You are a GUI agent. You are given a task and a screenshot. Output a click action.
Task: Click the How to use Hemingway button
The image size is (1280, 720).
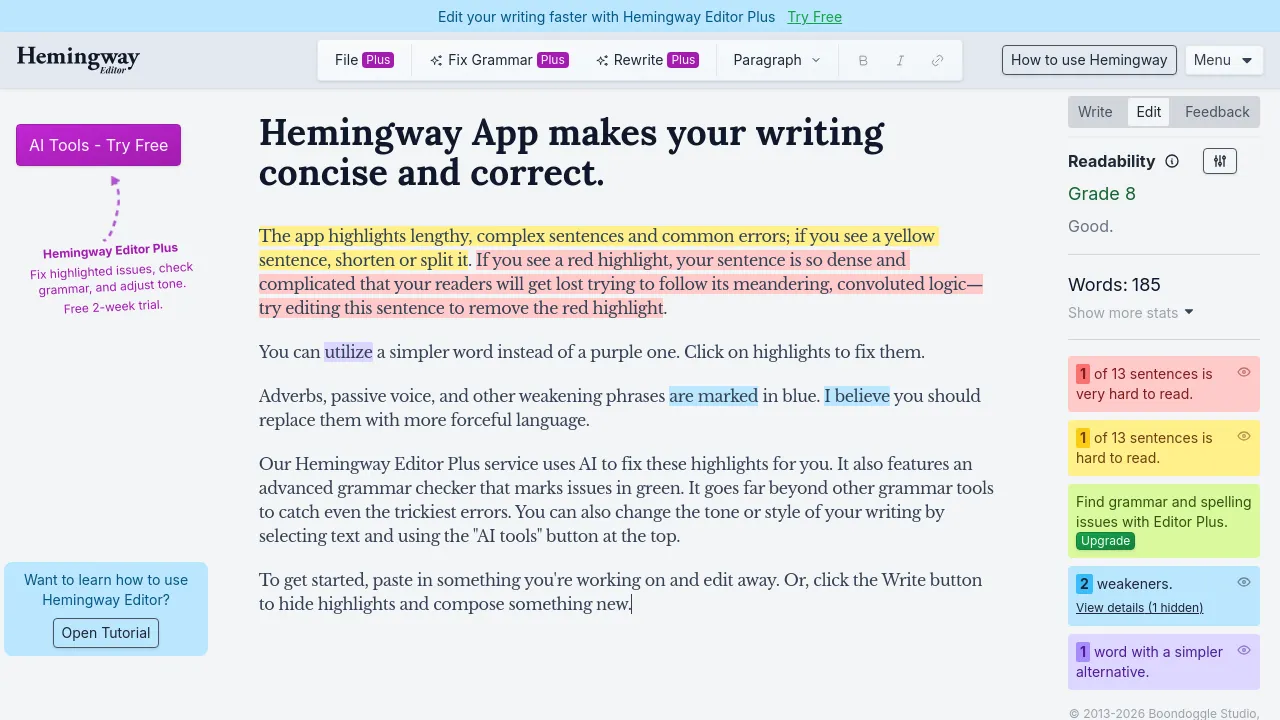[1089, 60]
